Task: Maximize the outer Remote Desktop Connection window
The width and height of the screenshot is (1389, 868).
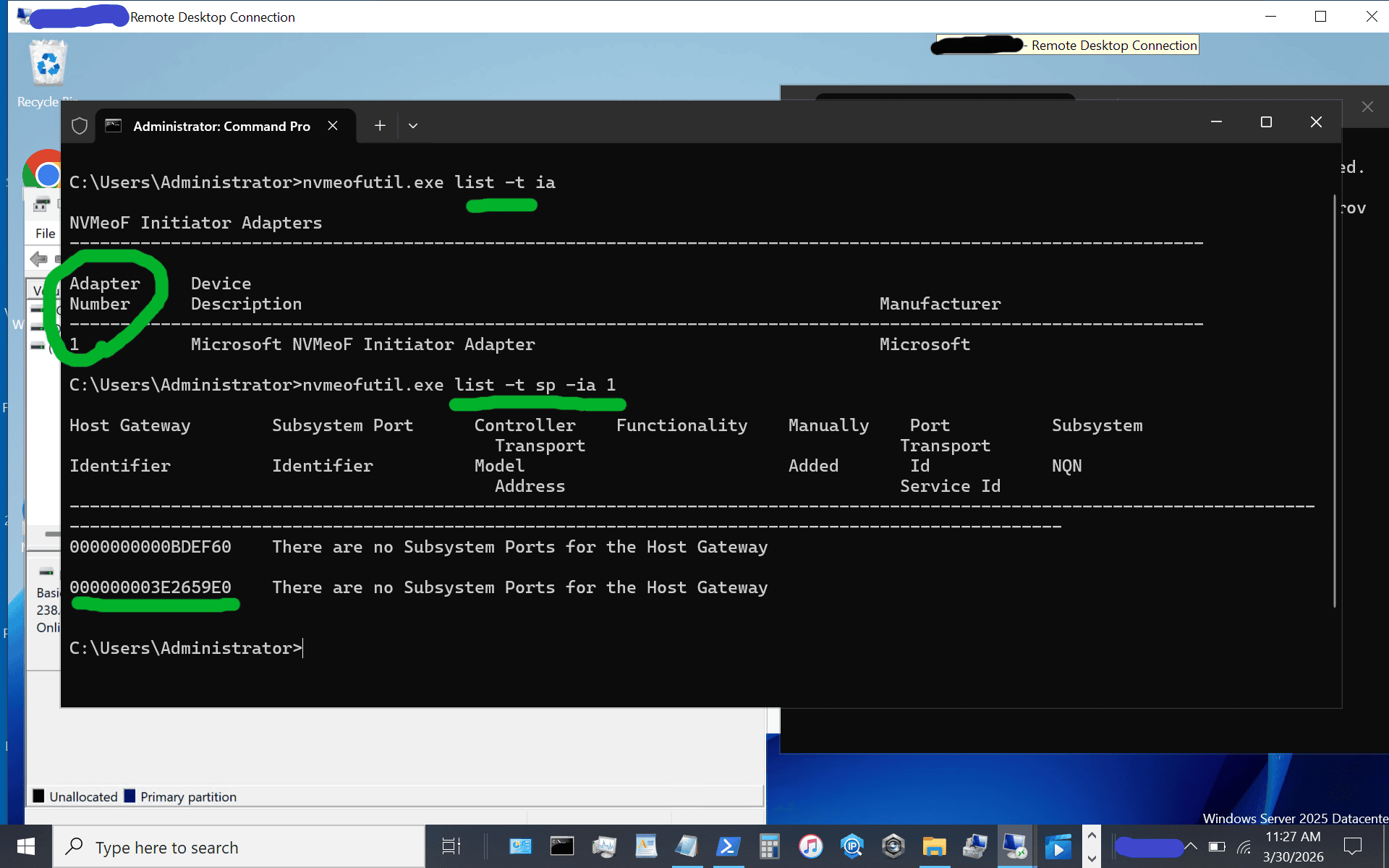Action: pyautogui.click(x=1320, y=16)
